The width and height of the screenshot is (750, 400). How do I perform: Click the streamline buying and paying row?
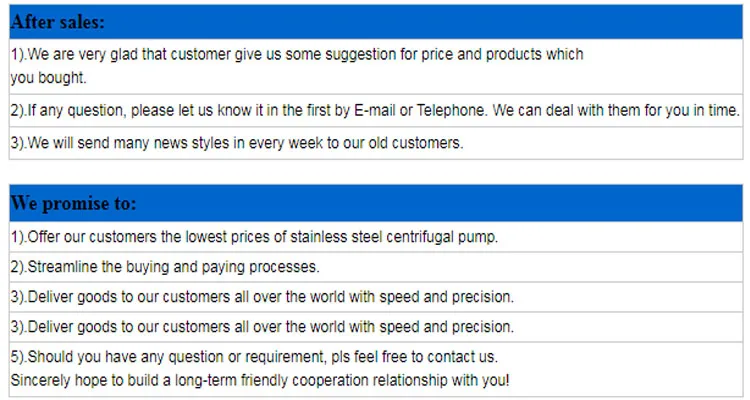click(x=165, y=267)
